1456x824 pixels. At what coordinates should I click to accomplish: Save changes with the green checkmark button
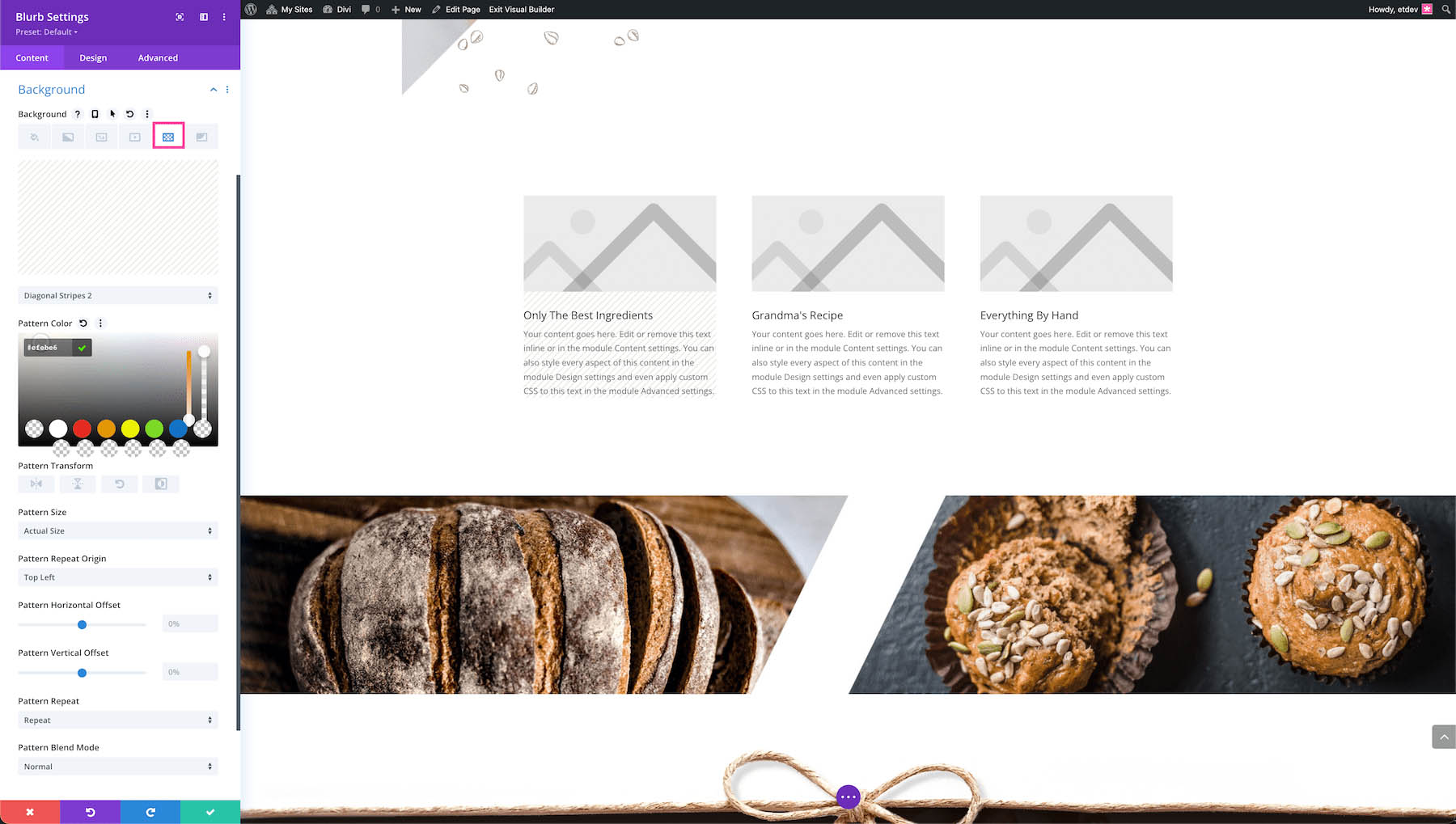pos(210,812)
